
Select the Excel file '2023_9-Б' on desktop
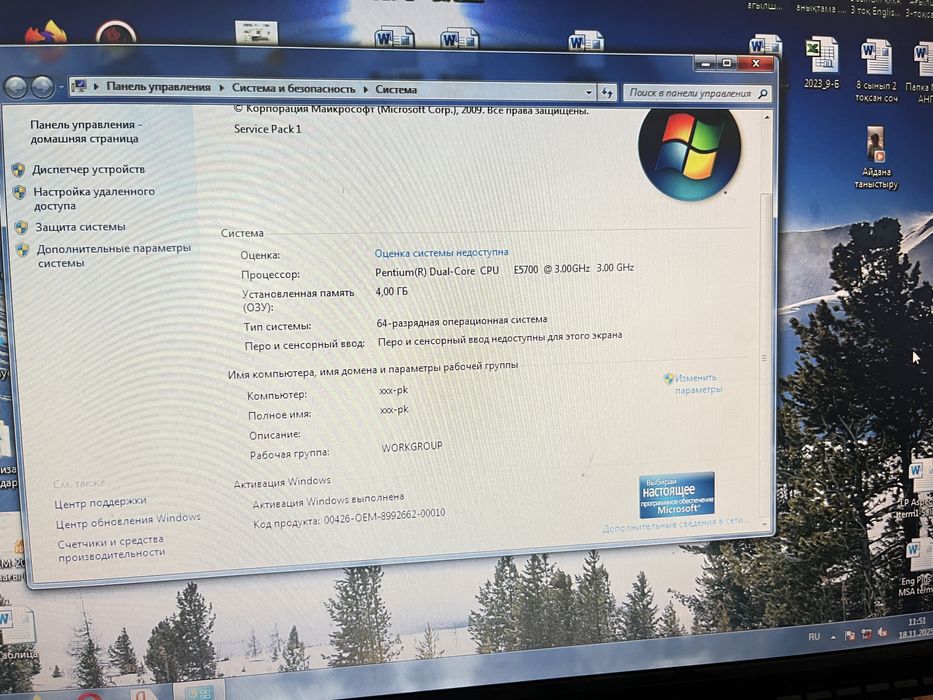click(x=822, y=62)
